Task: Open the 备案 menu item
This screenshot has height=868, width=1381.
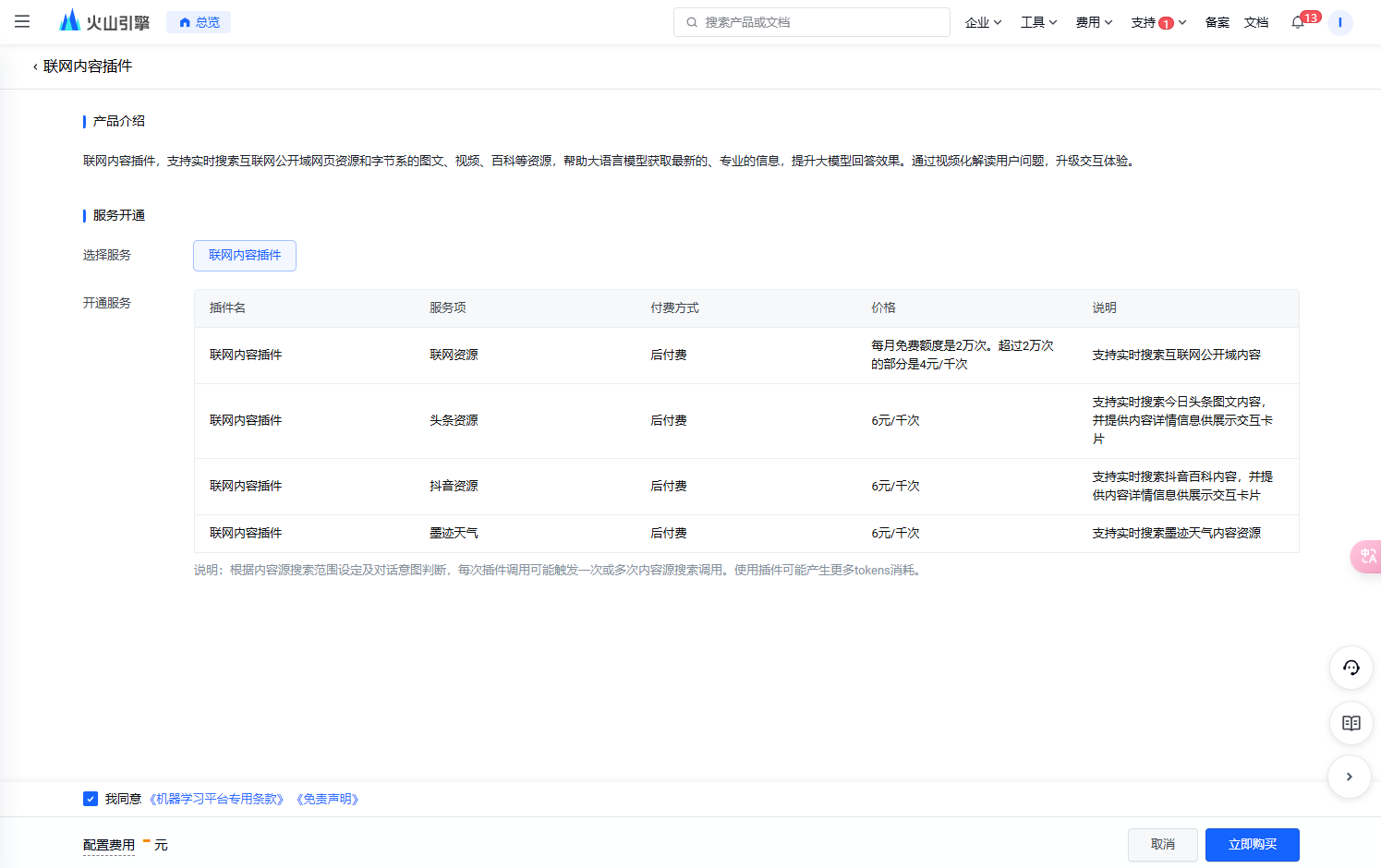Action: click(1217, 22)
